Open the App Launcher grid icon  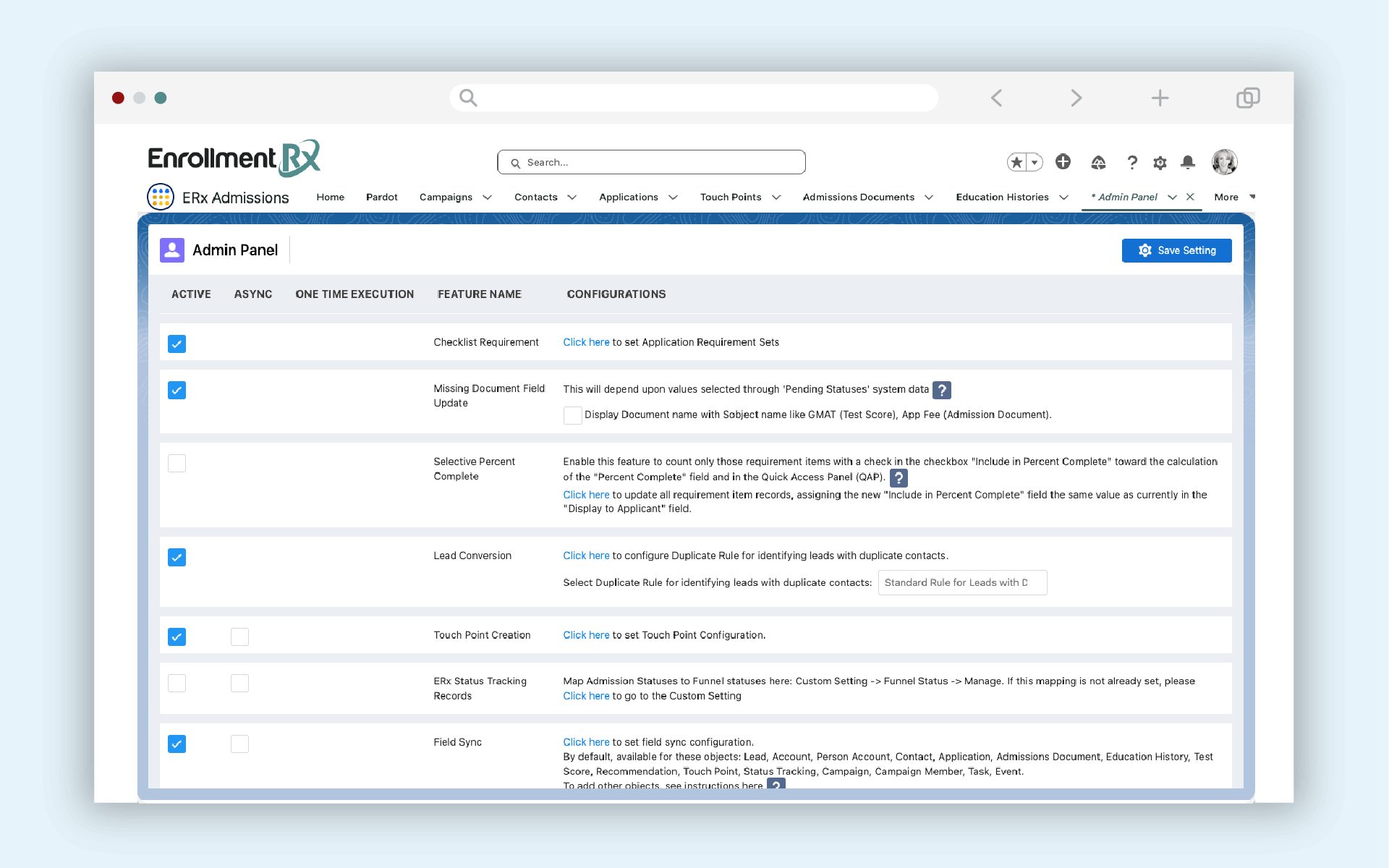[x=160, y=197]
